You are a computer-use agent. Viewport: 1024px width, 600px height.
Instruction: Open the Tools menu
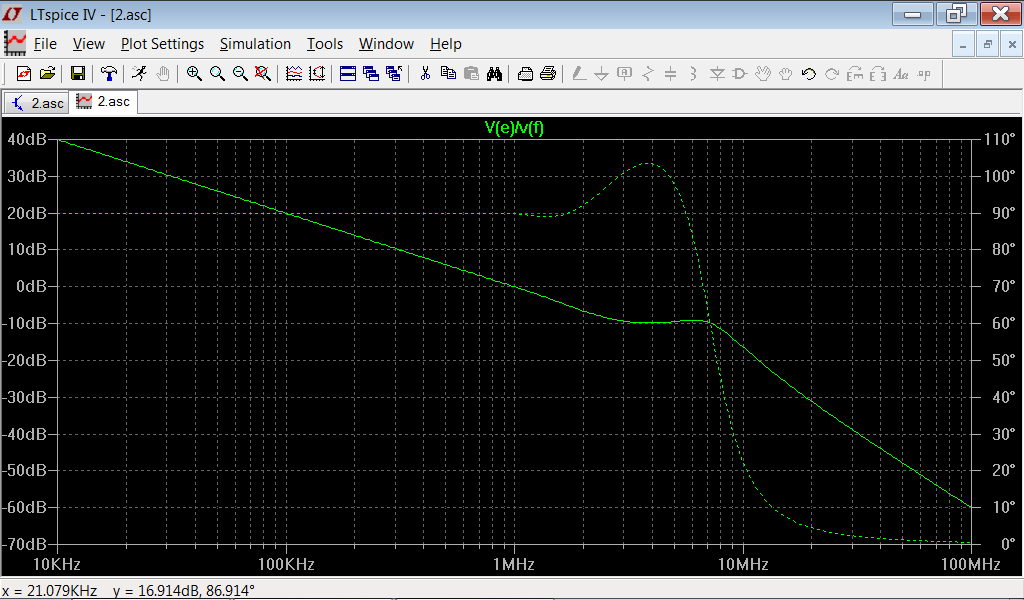click(325, 44)
